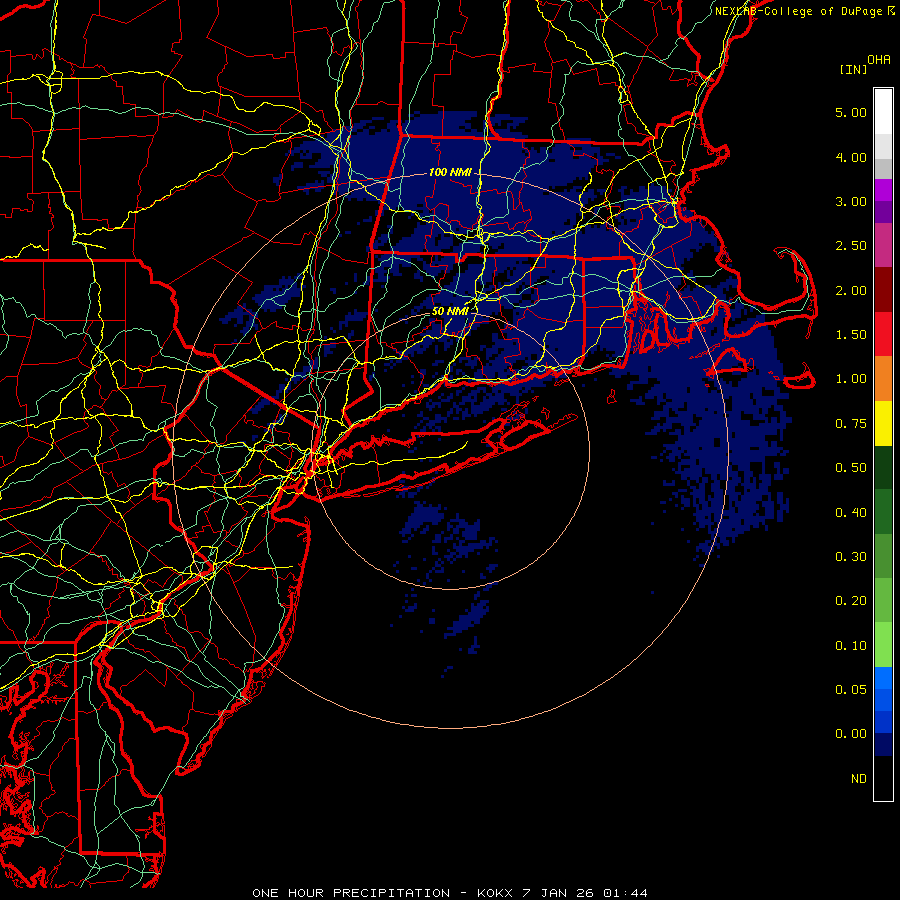
Task: Click the white 5.00 inch legend swatch
Action: (x=883, y=112)
